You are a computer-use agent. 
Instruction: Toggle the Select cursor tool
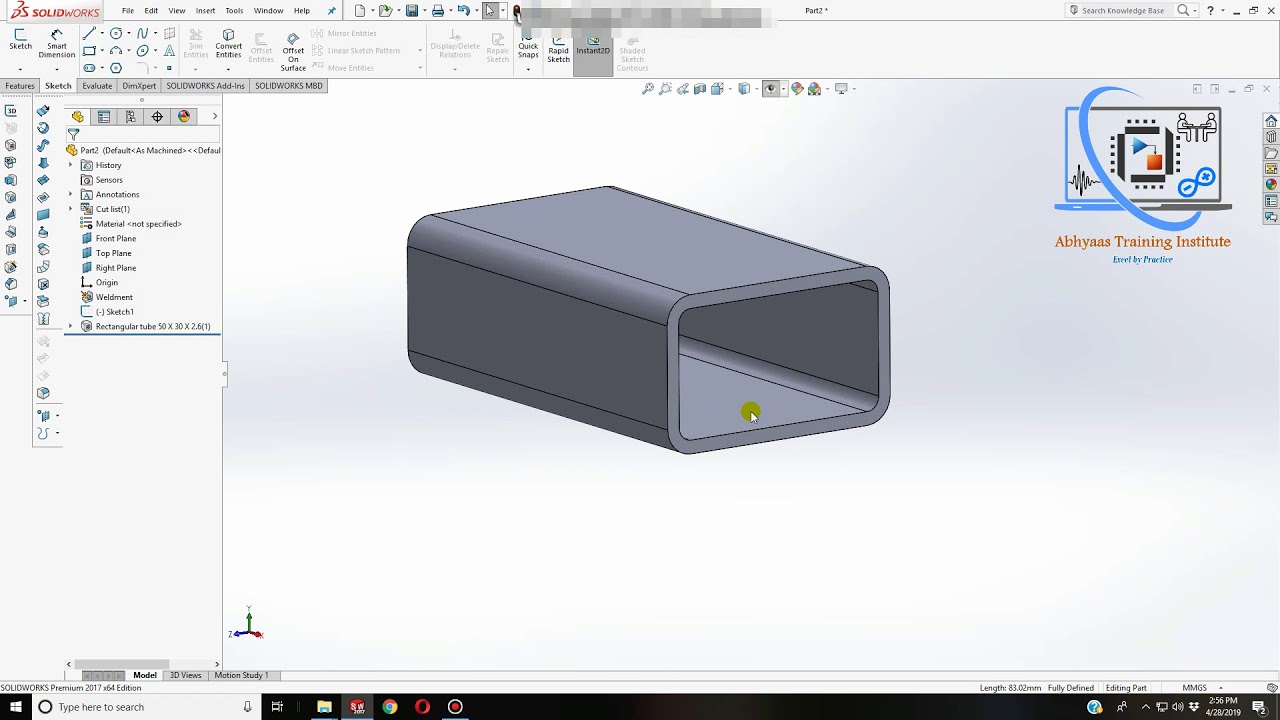click(x=490, y=11)
